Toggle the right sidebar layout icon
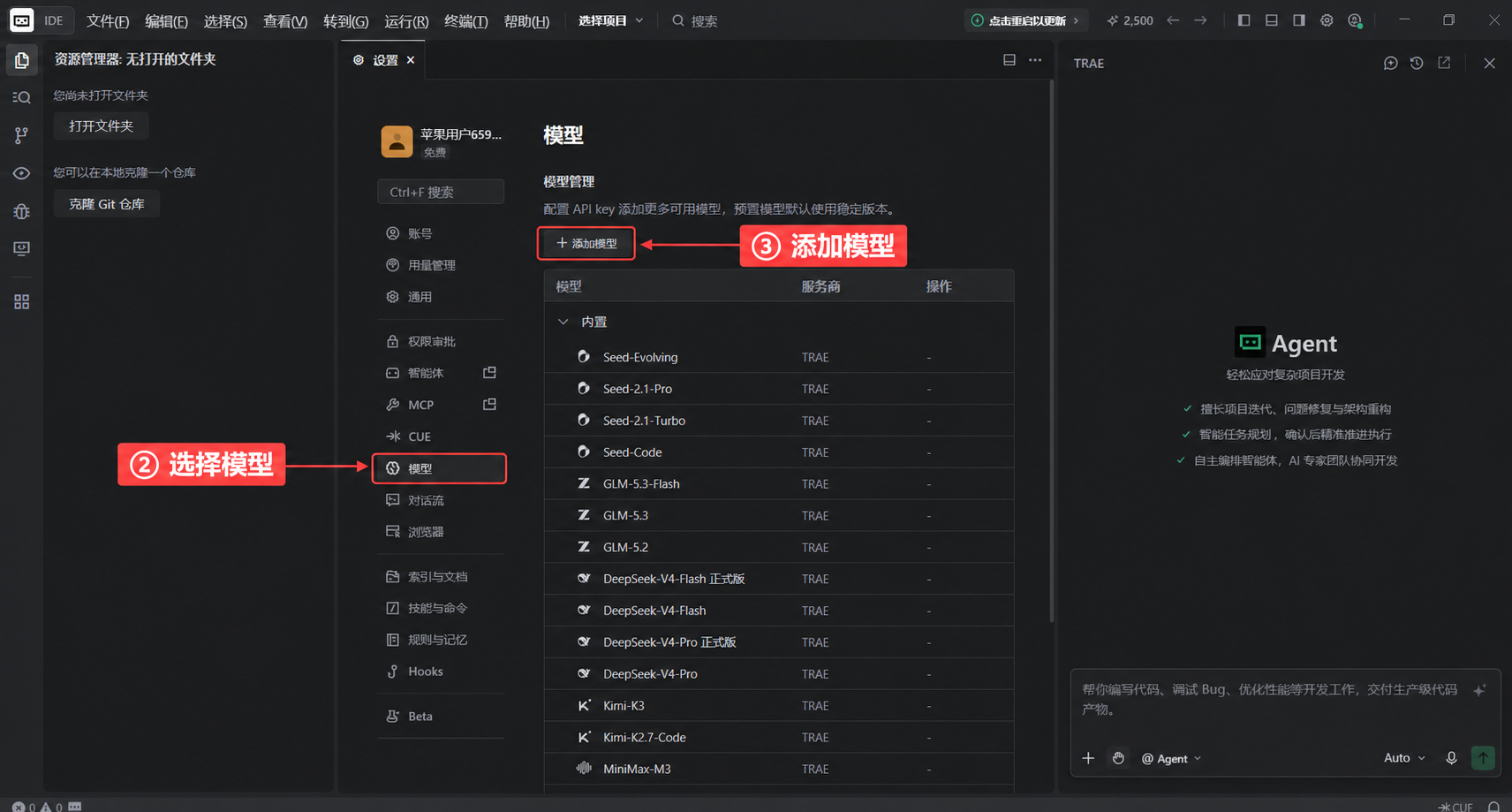Image resolution: width=1512 pixels, height=812 pixels. click(x=1298, y=20)
